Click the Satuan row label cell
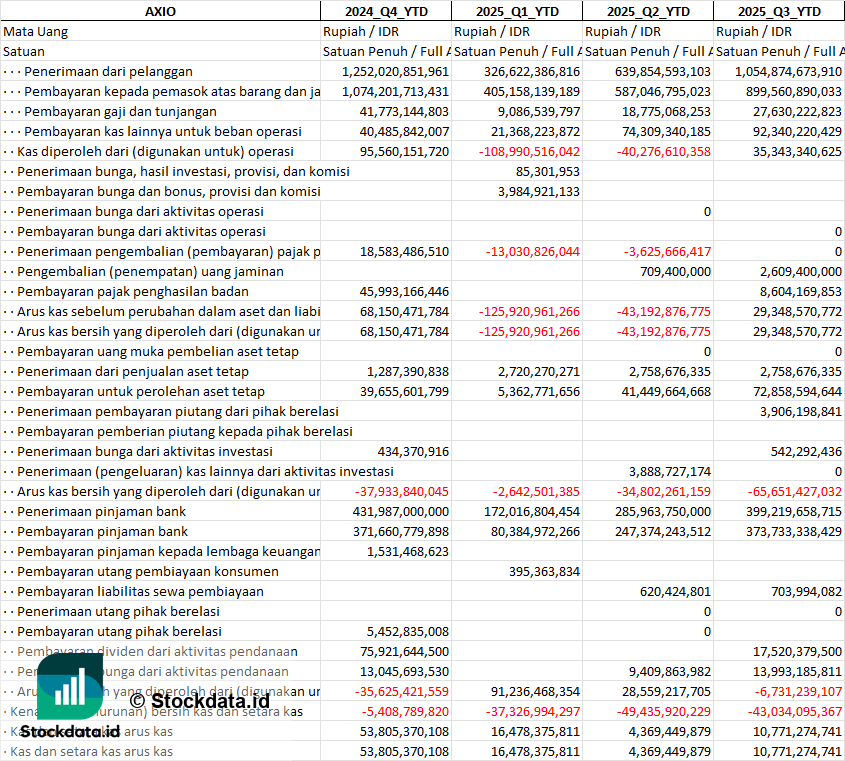 pos(24,51)
